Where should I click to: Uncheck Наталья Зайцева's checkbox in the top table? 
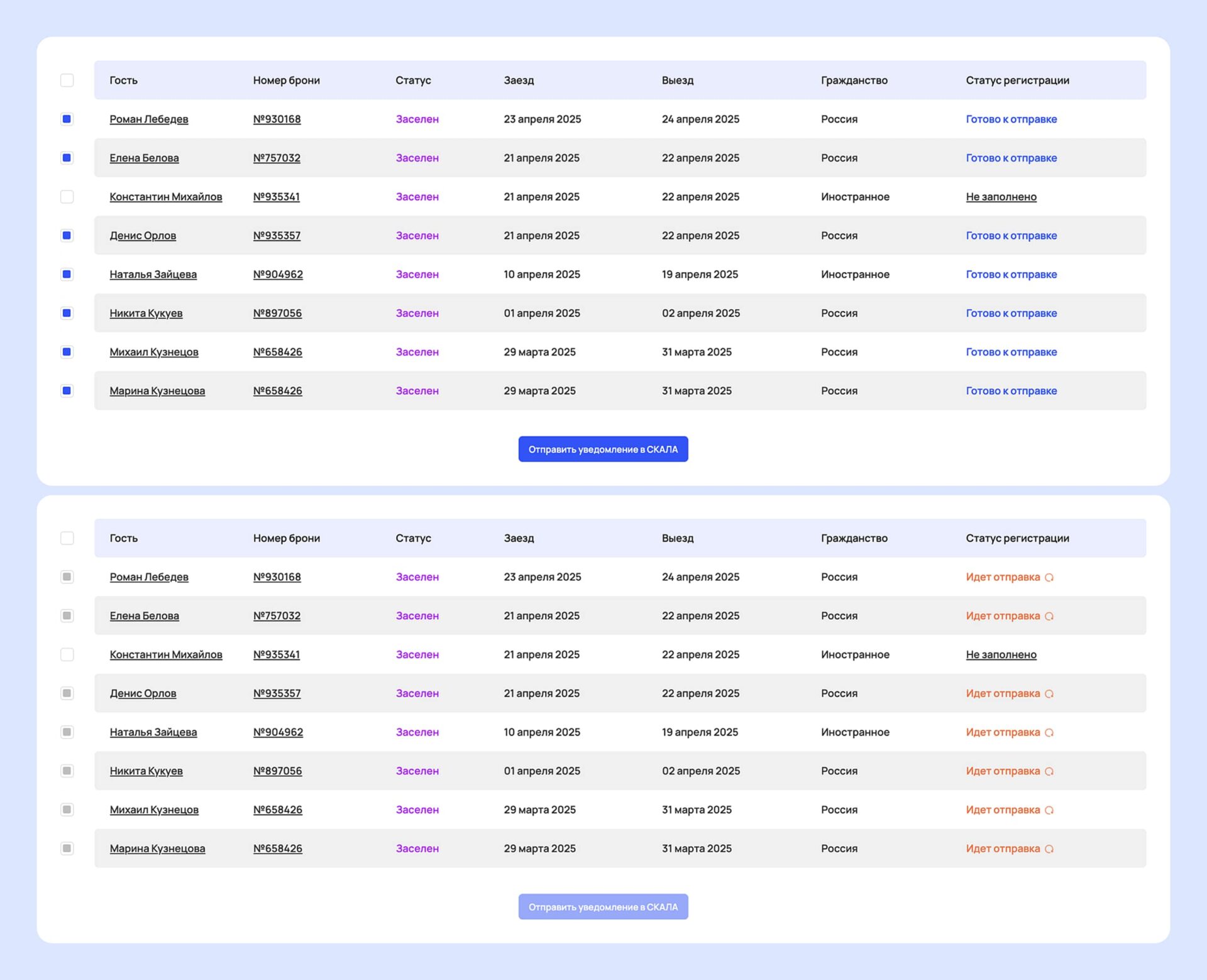67,274
